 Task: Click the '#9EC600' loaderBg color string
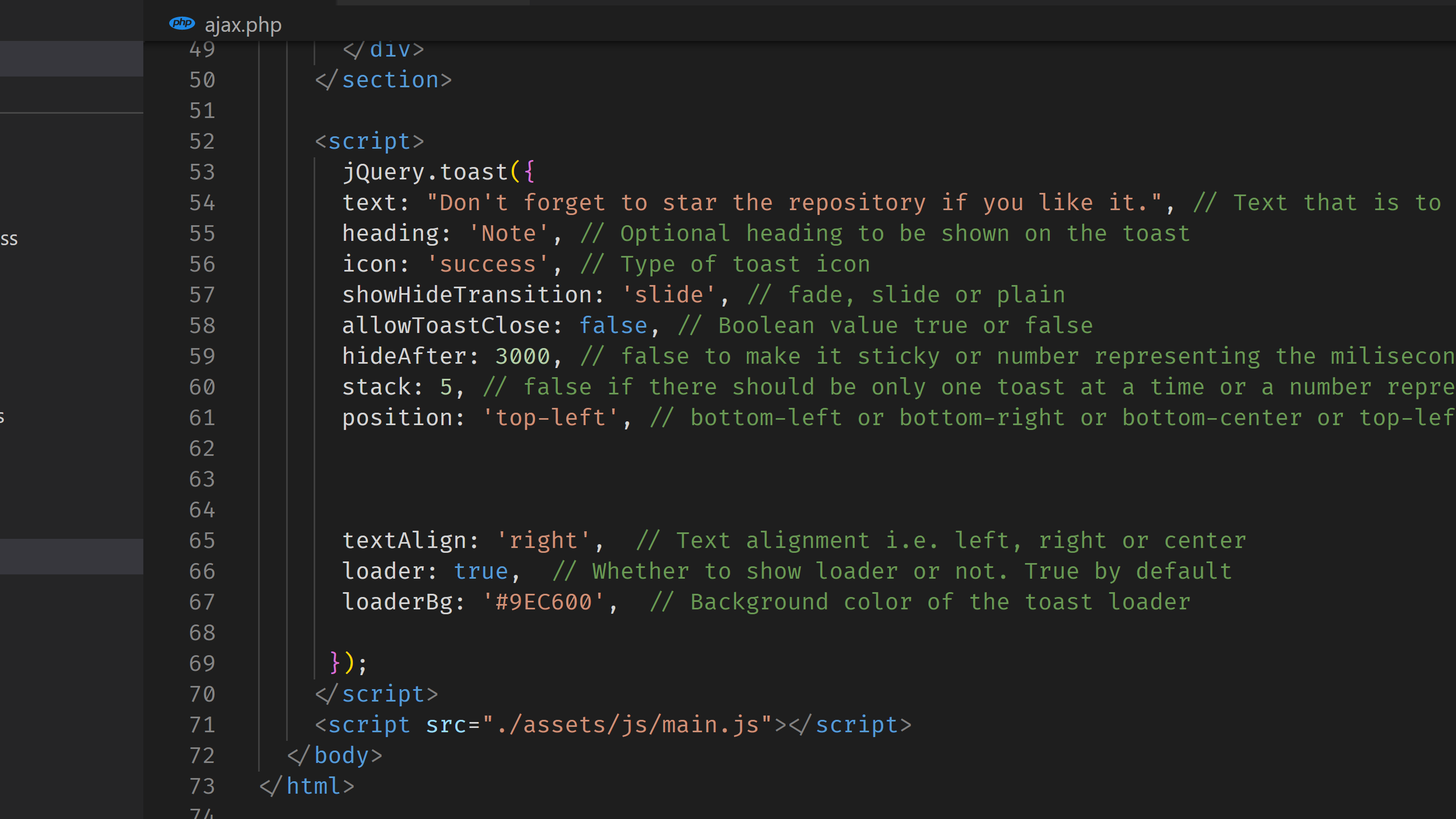(543, 602)
